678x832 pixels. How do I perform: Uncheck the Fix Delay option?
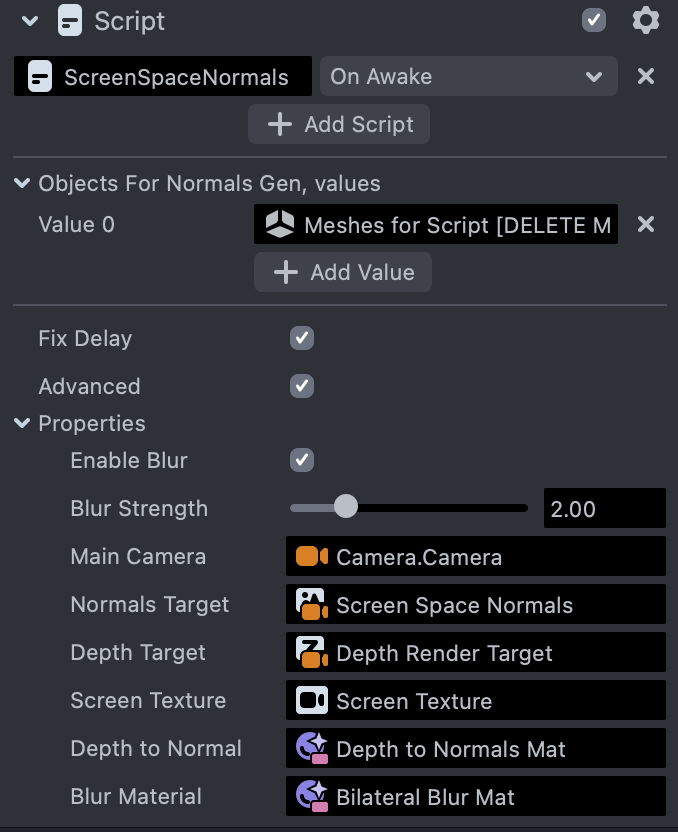pyautogui.click(x=302, y=338)
